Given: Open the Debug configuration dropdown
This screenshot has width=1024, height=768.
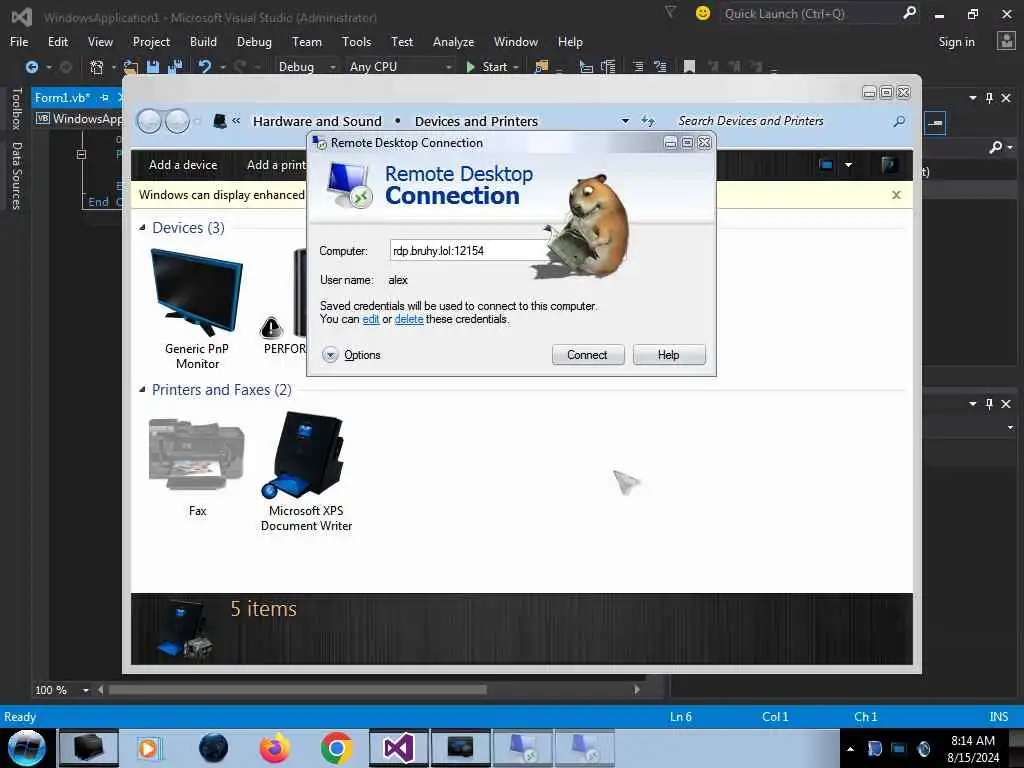Looking at the screenshot, I should tap(332, 67).
